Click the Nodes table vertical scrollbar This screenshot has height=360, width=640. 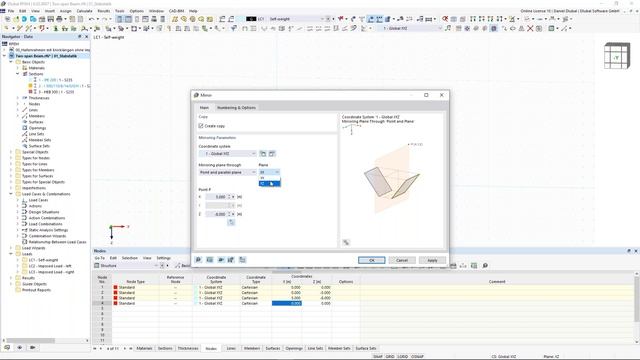point(637,298)
